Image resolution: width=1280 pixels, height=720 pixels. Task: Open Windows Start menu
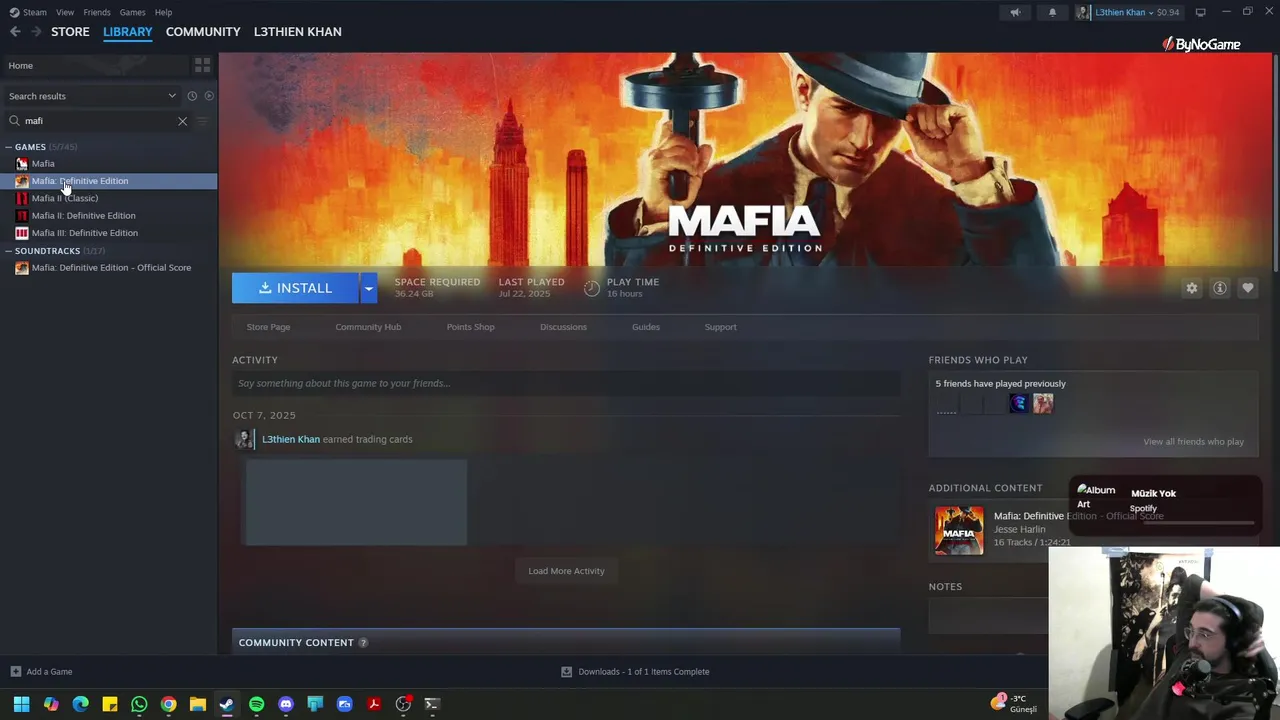point(21,704)
